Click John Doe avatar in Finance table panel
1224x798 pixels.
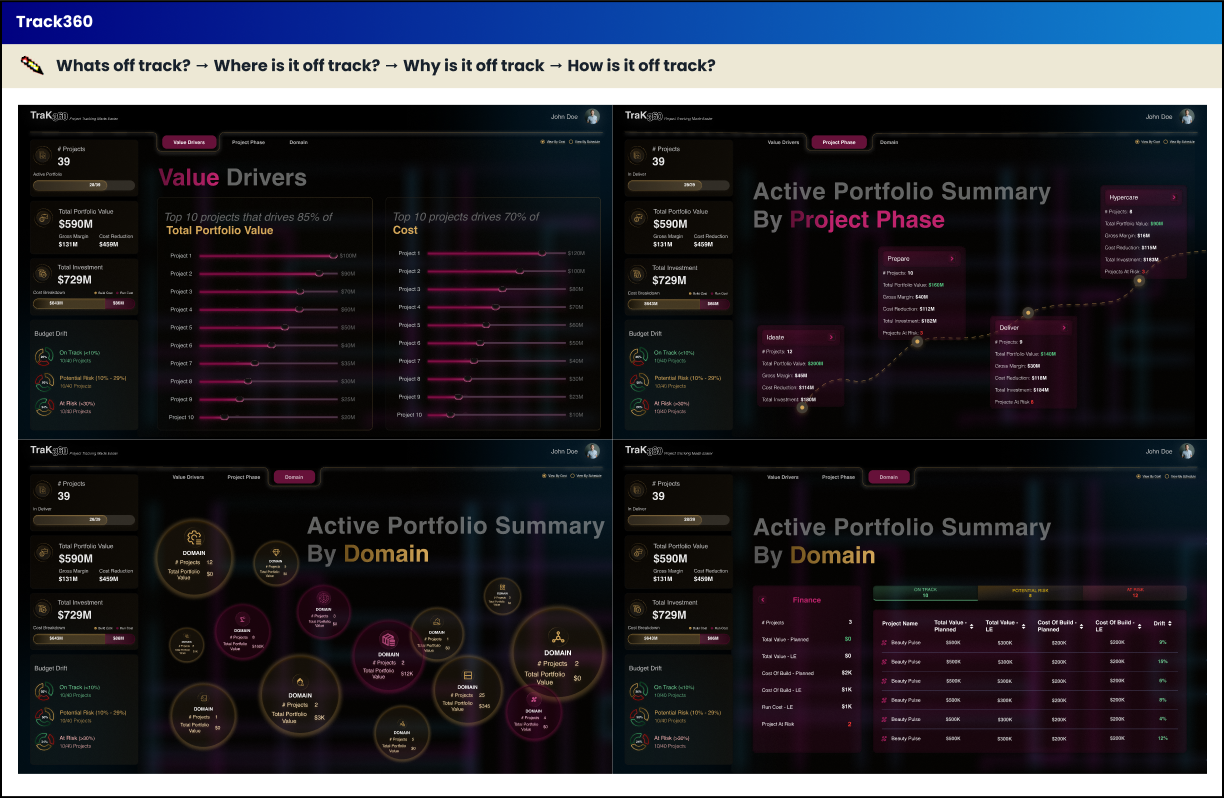point(1187,452)
